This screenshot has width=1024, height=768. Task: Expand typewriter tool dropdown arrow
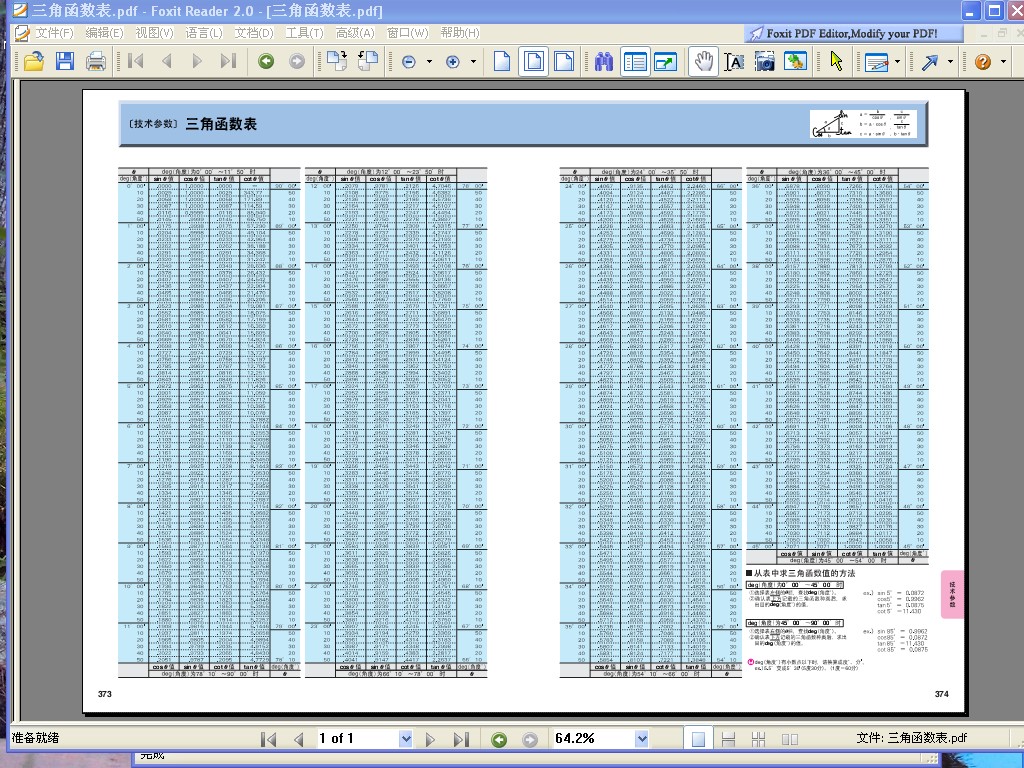click(897, 62)
